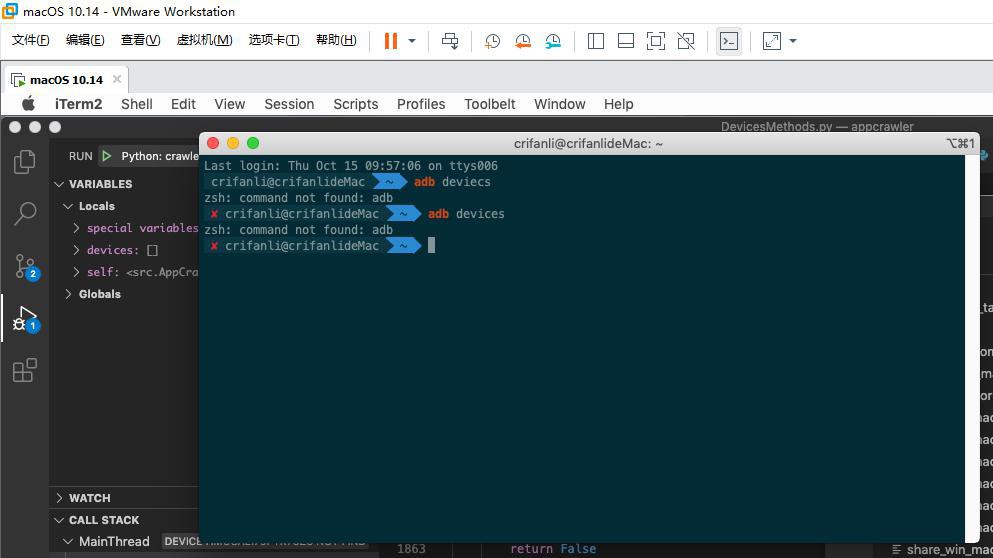Viewport: 993px width, 558px height.
Task: Open the 选项卡(T) menu
Action: click(x=274, y=40)
